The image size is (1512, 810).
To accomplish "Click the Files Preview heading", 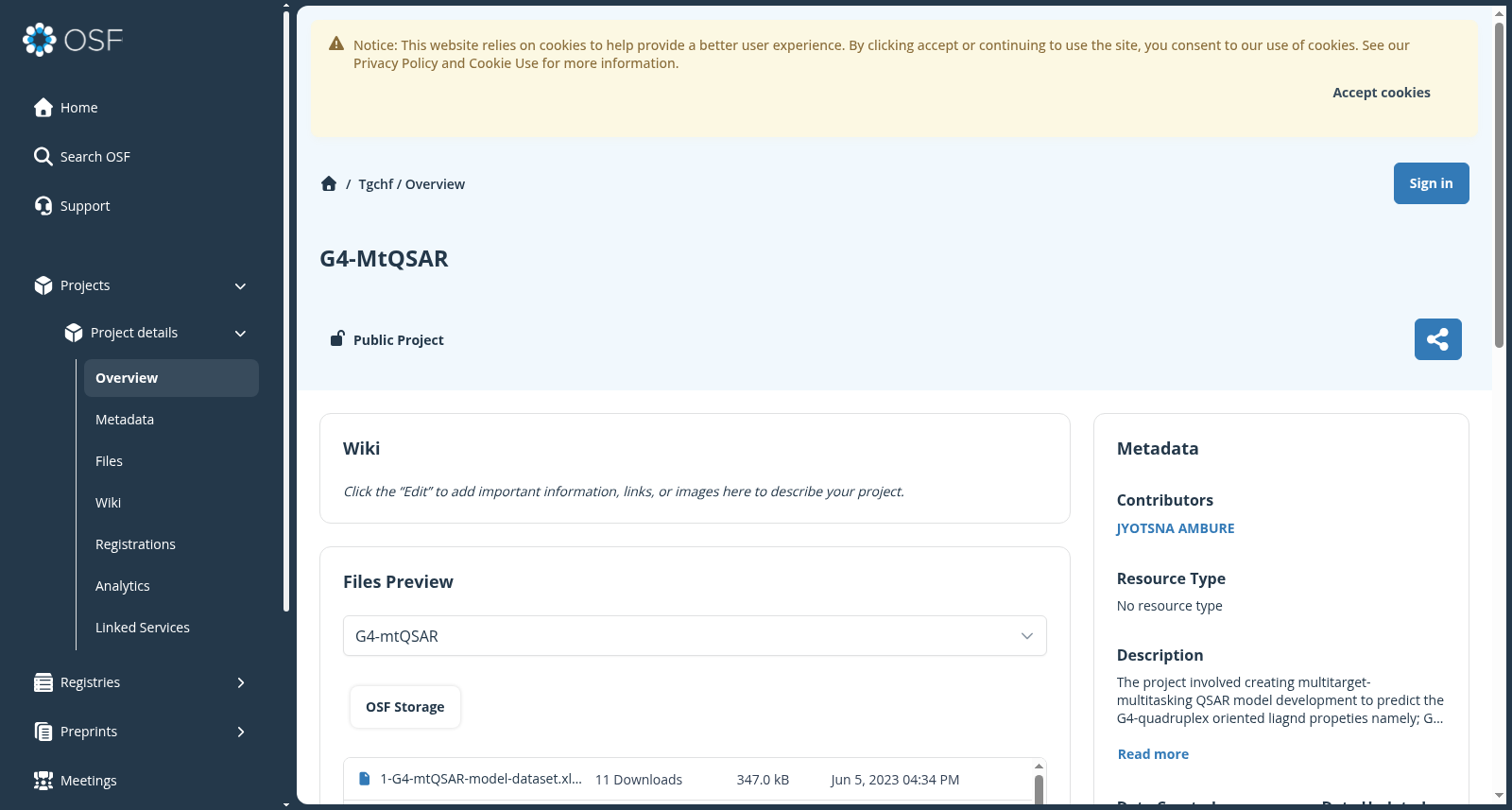I will (398, 582).
